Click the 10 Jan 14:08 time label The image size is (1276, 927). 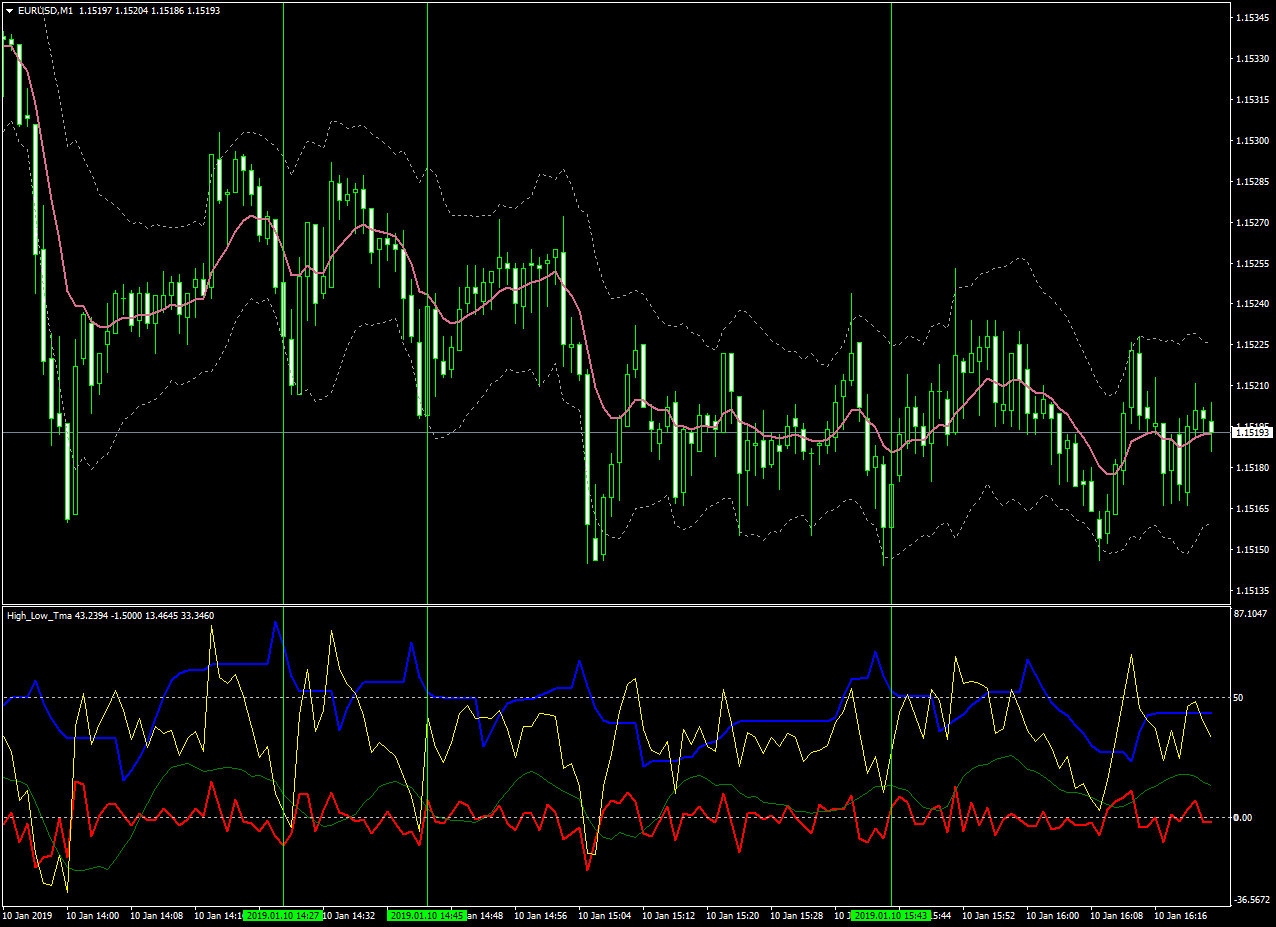[157, 915]
